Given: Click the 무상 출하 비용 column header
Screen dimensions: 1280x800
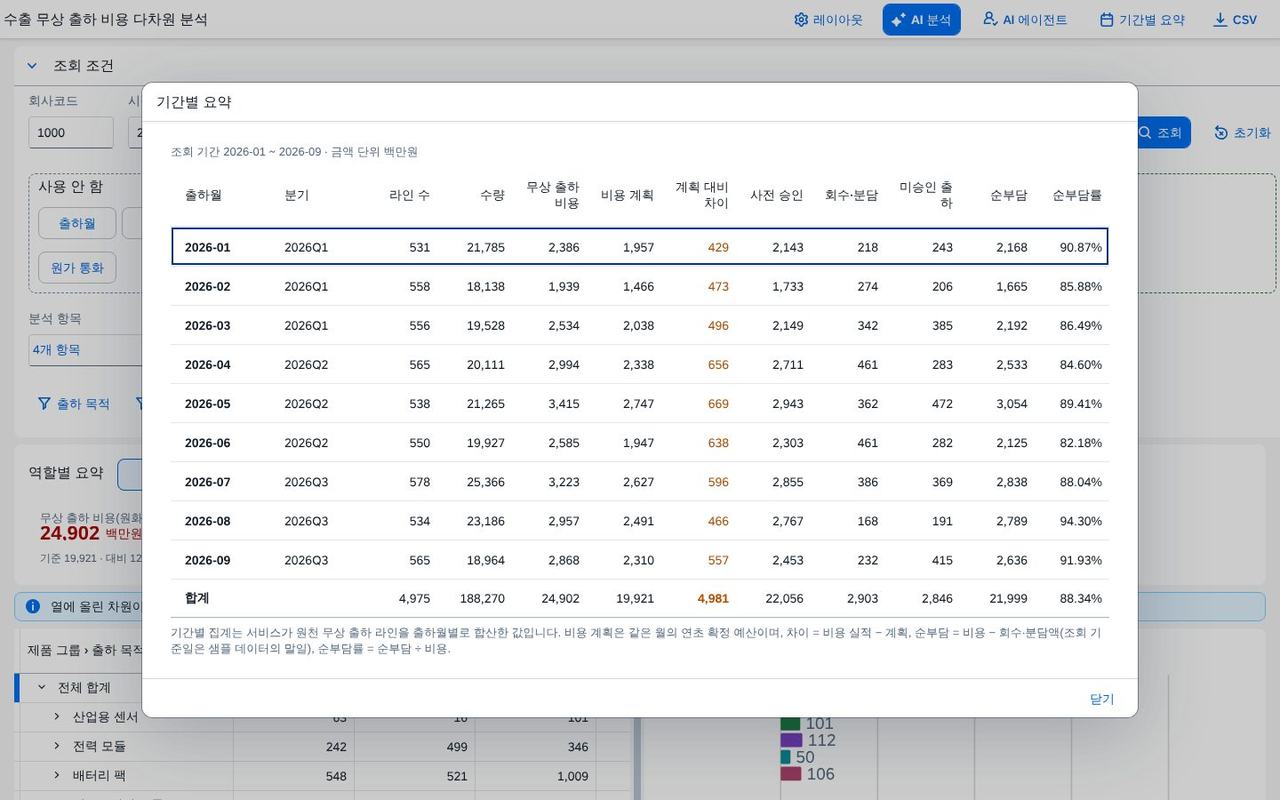Looking at the screenshot, I should click(553, 195).
